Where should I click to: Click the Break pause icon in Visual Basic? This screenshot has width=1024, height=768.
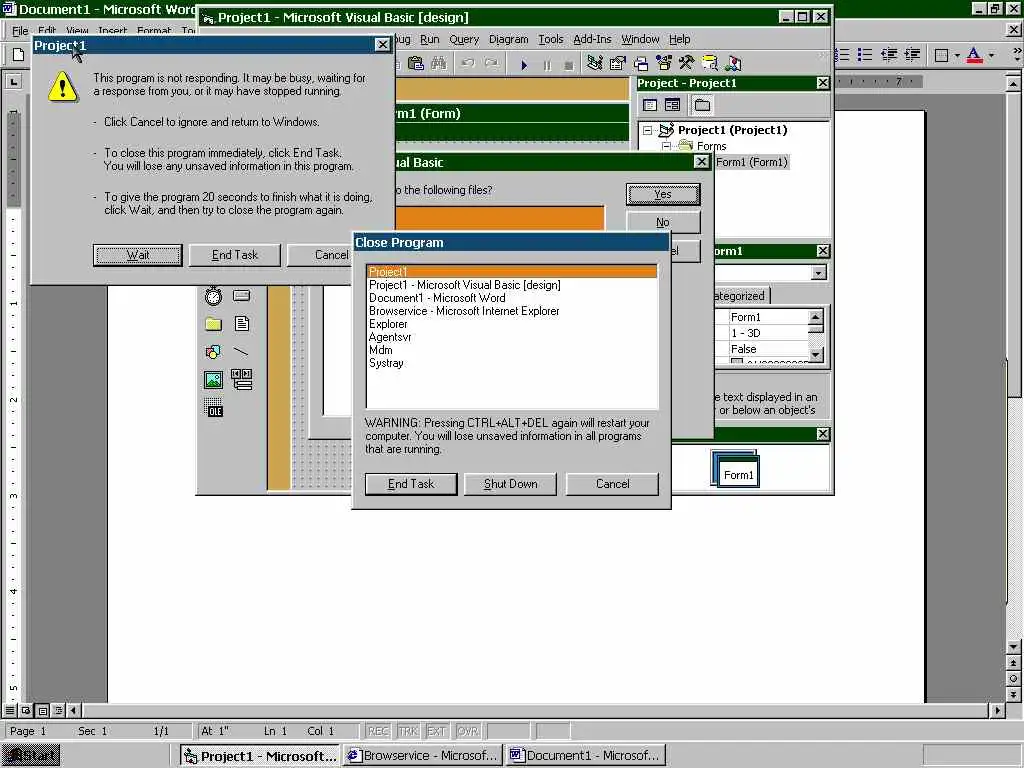coord(547,65)
